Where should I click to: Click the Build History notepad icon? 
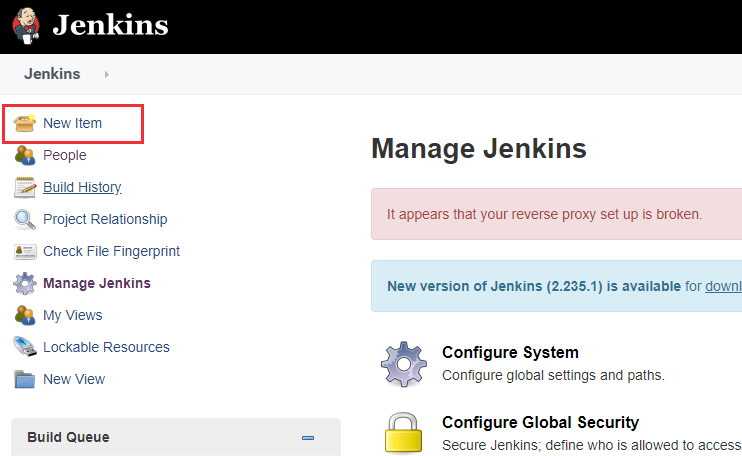tap(25, 187)
